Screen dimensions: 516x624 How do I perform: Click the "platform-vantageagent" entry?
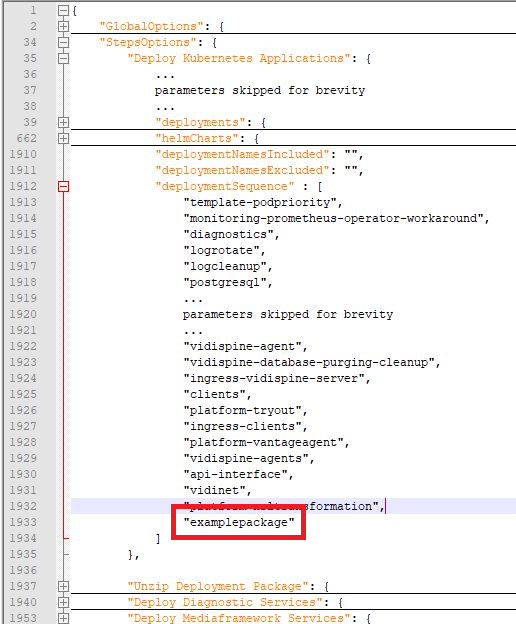(x=263, y=442)
